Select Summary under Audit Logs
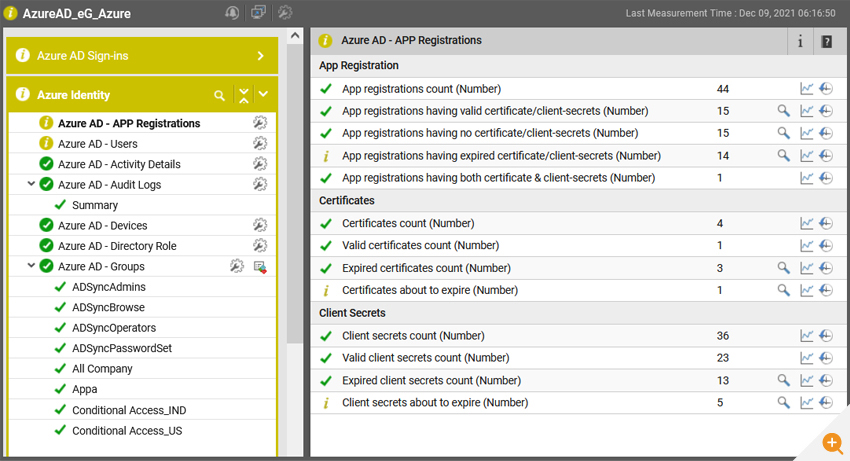 [x=95, y=205]
